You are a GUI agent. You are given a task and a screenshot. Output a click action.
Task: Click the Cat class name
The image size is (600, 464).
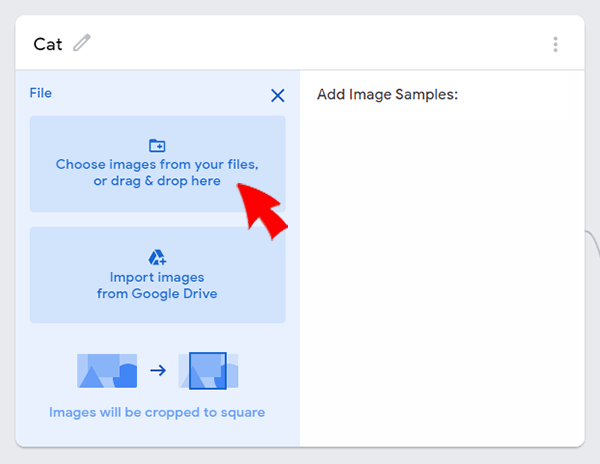pos(48,44)
